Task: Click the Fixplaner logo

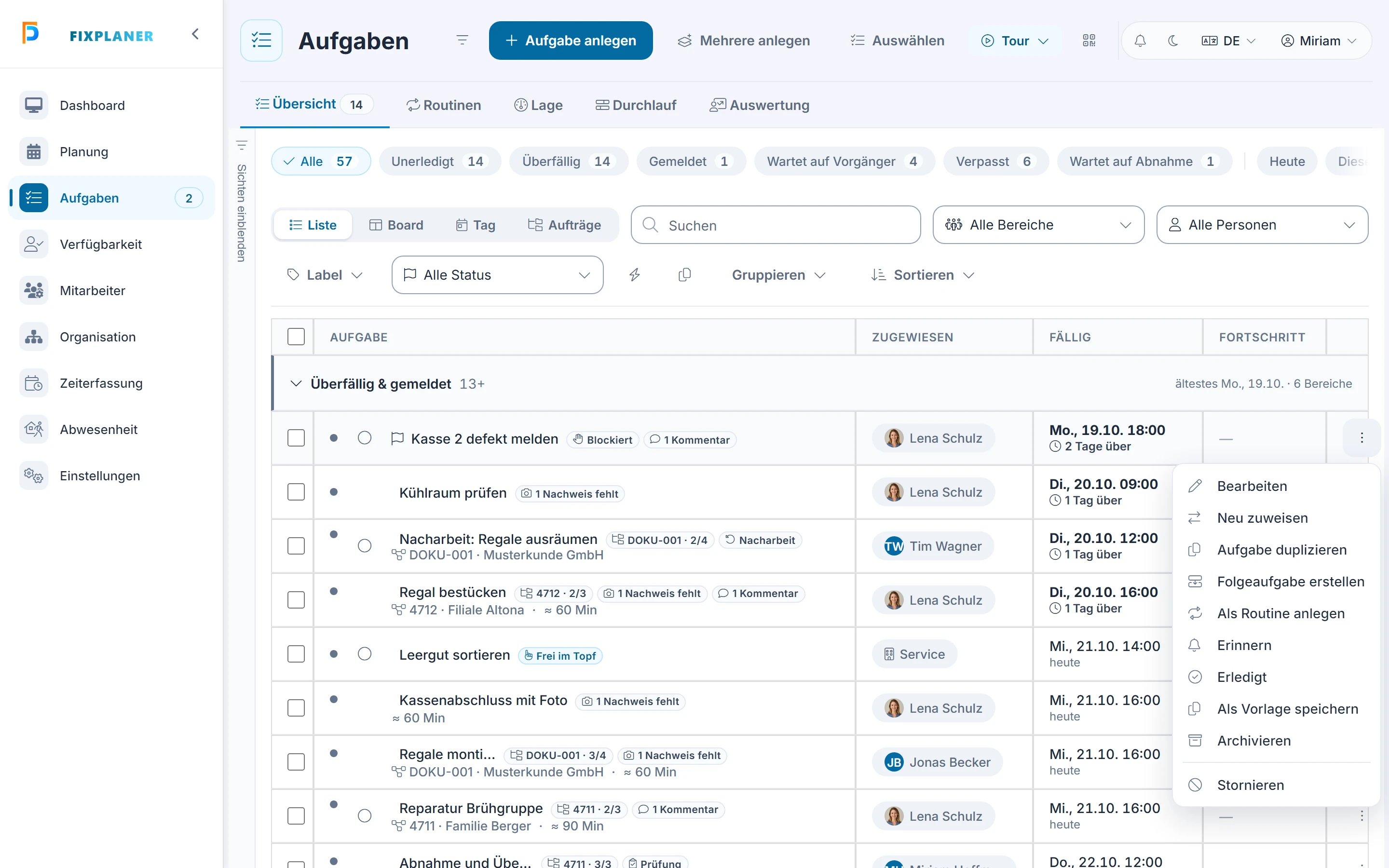Action: 87,34
